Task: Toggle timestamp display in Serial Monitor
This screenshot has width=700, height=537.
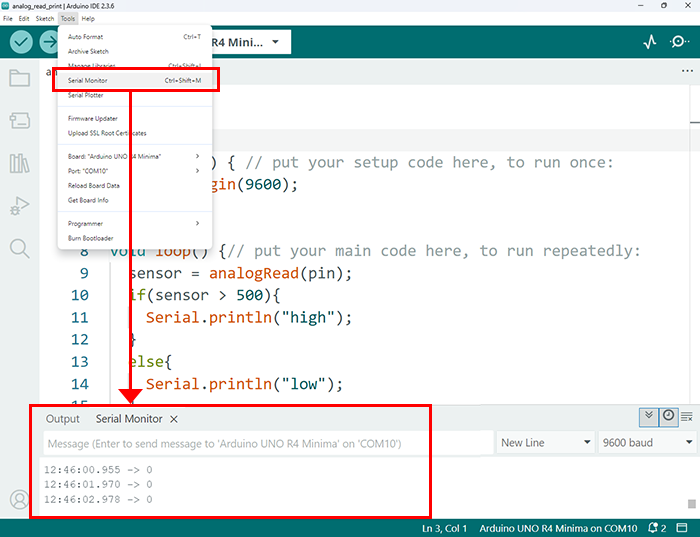Action: [668, 417]
